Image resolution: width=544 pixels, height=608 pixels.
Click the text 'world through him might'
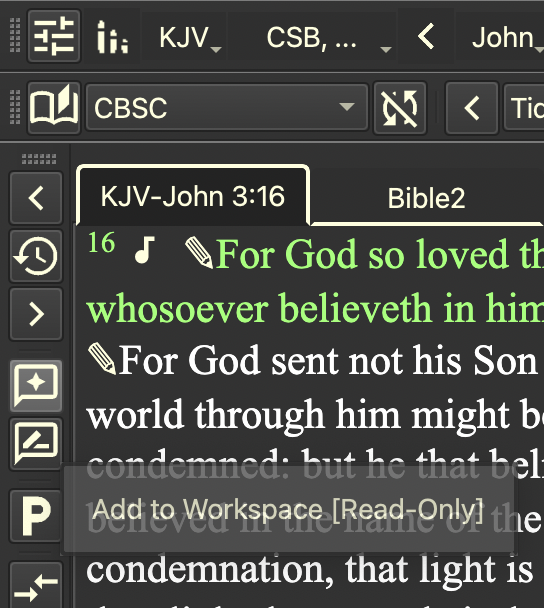click(x=298, y=415)
